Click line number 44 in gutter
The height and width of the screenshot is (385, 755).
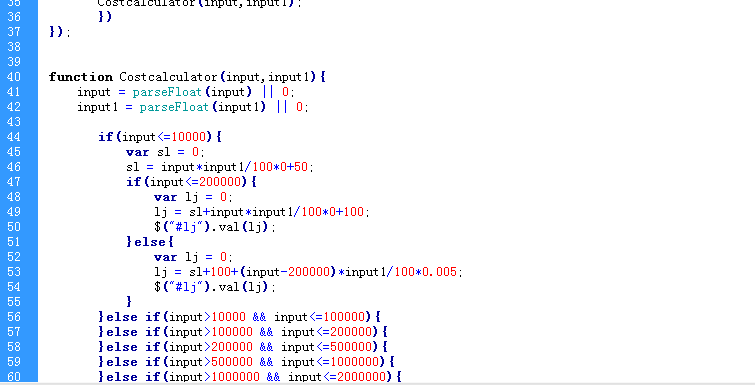(x=14, y=137)
